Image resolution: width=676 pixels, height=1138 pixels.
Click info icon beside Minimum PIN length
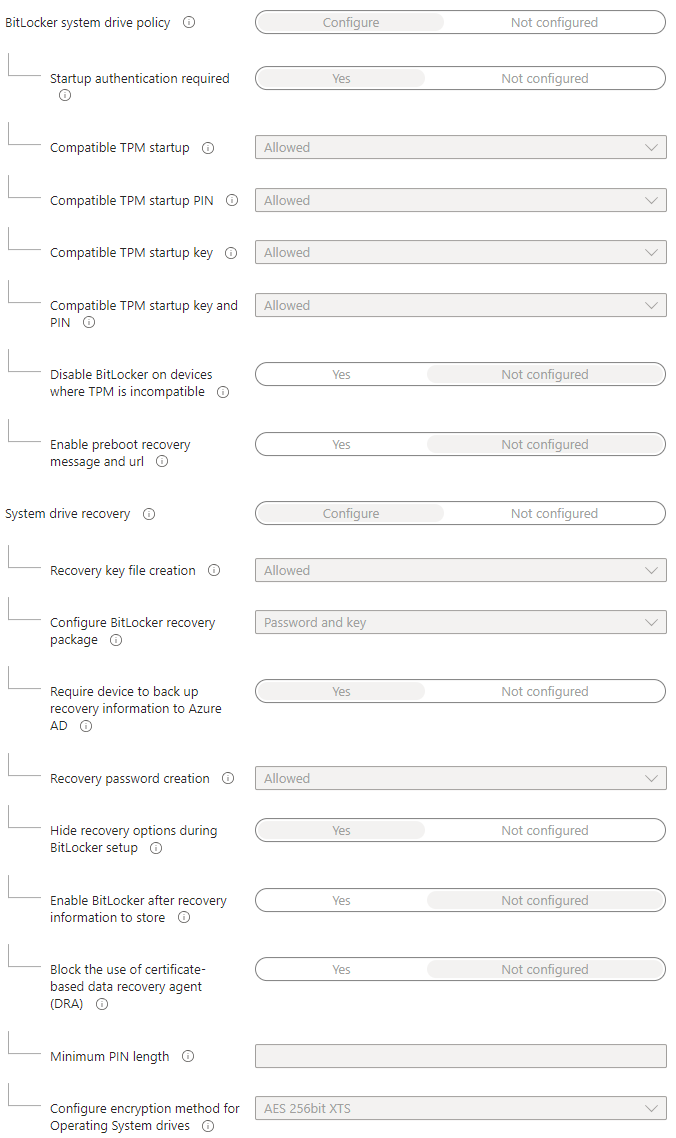(x=188, y=1056)
